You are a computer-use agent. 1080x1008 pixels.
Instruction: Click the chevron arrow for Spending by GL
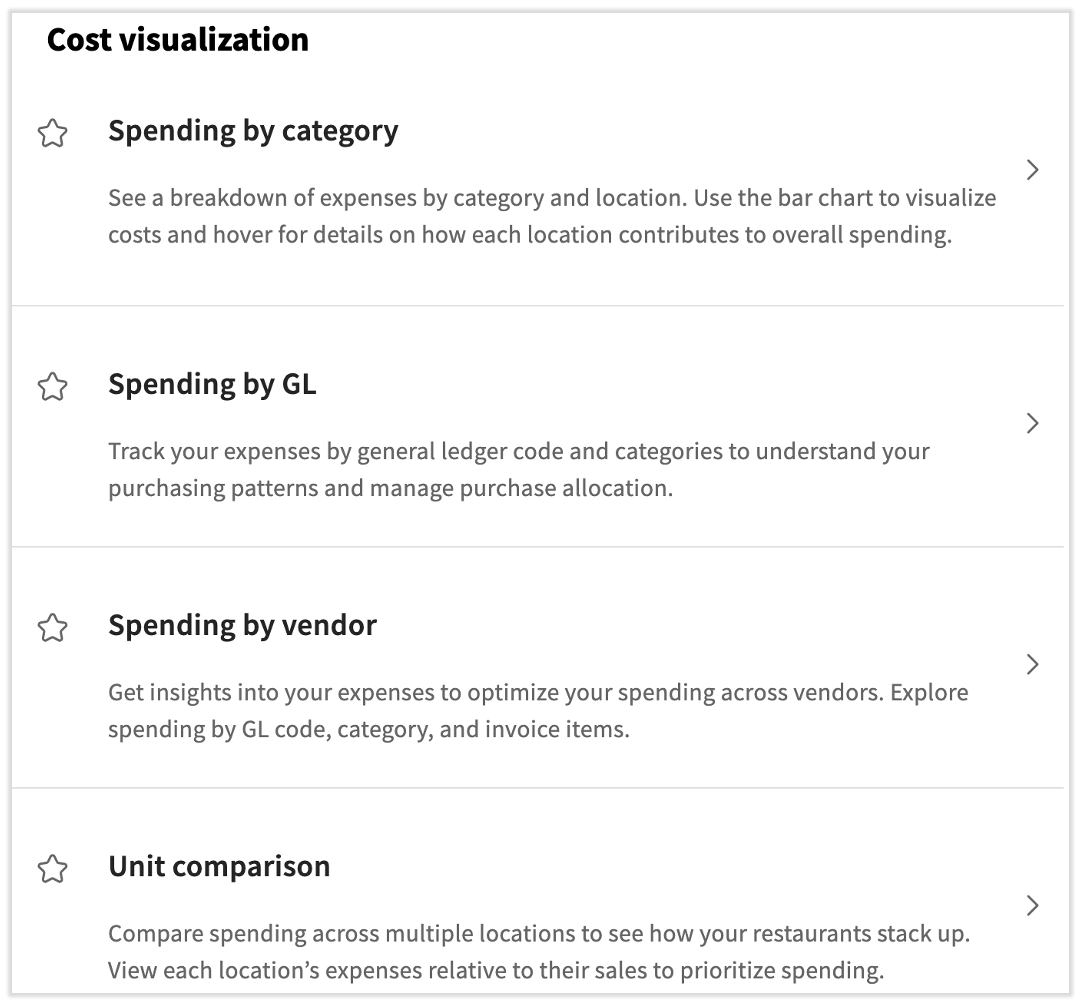[x=1033, y=423]
